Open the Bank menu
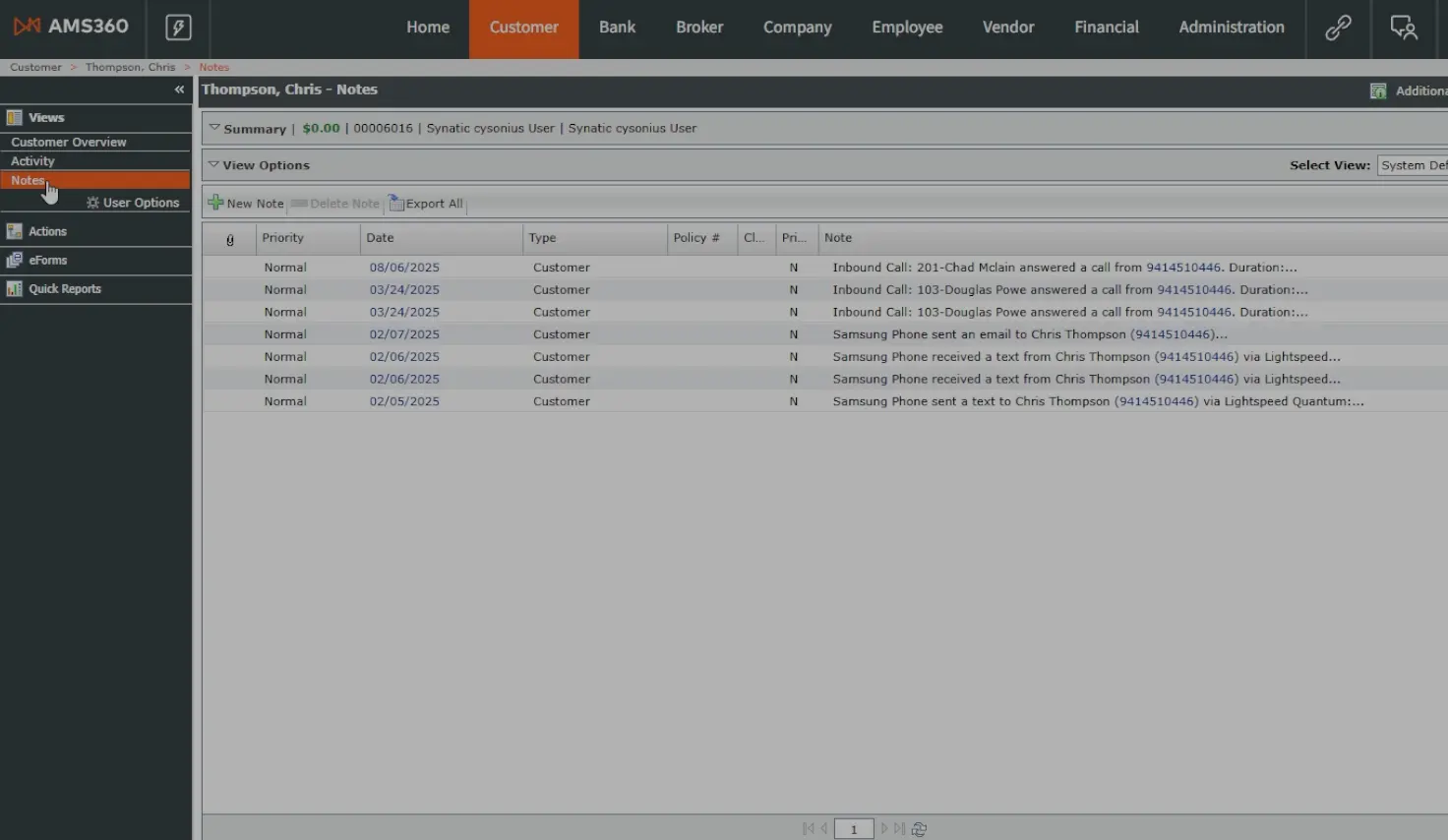1448x840 pixels. coord(617,28)
